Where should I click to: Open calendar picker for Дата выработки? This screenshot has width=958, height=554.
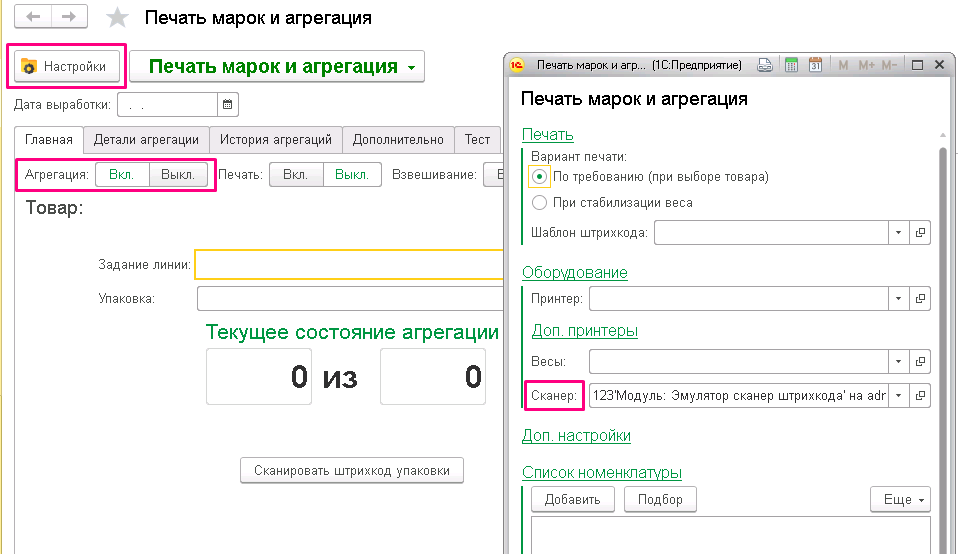[x=227, y=104]
